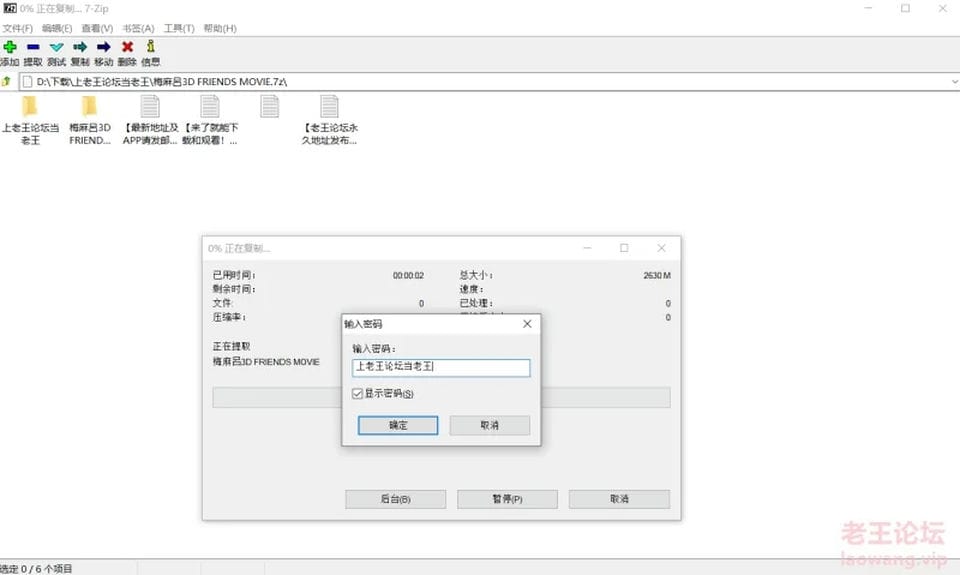
Task: Click the status bar selection count text
Action: coord(37,569)
